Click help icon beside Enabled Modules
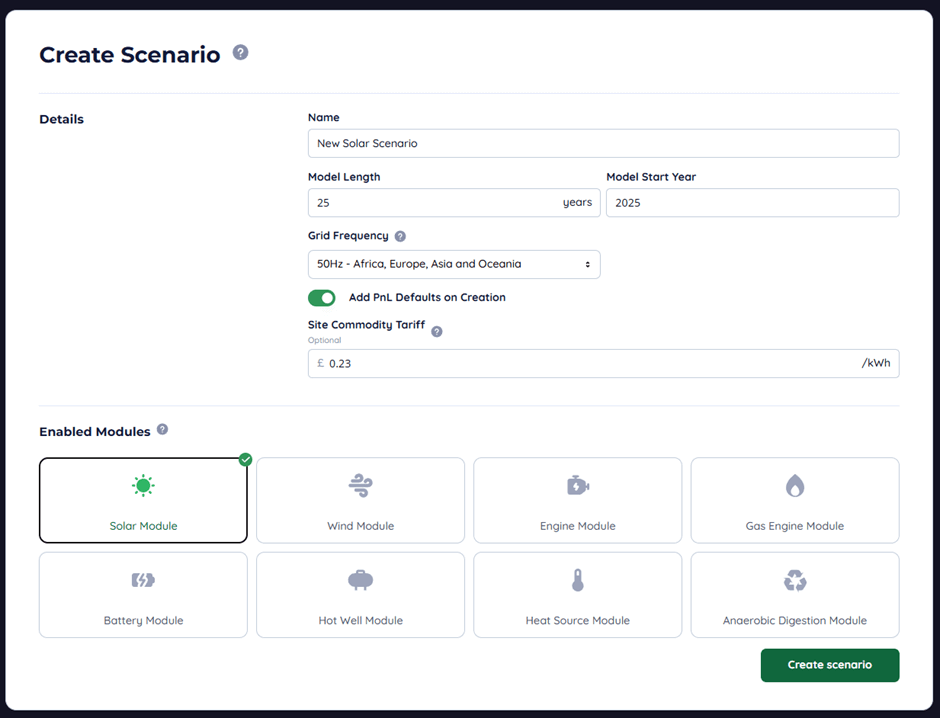940x718 pixels. click(x=162, y=430)
